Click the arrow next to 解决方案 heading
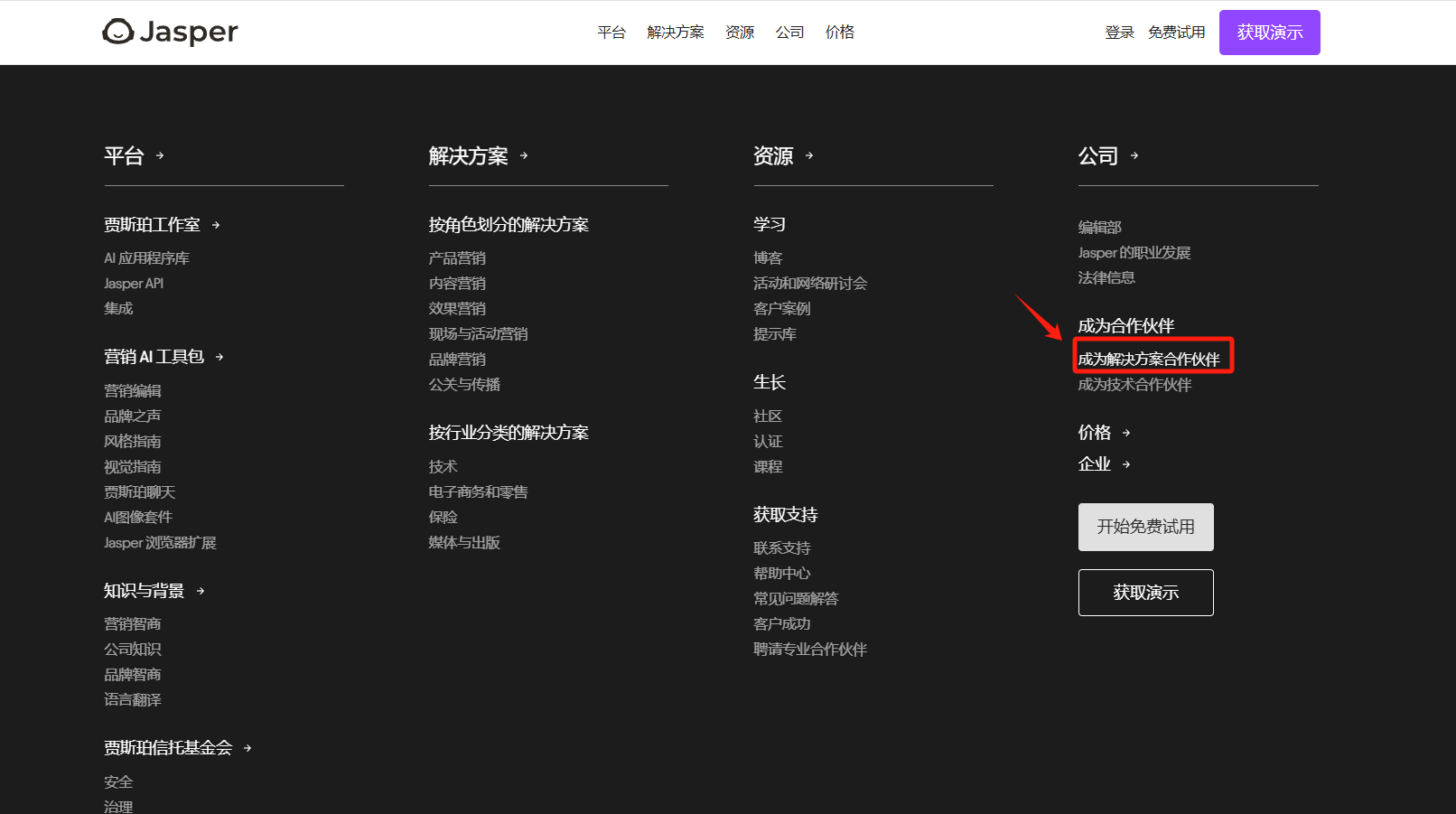Image resolution: width=1456 pixels, height=814 pixels. [524, 156]
